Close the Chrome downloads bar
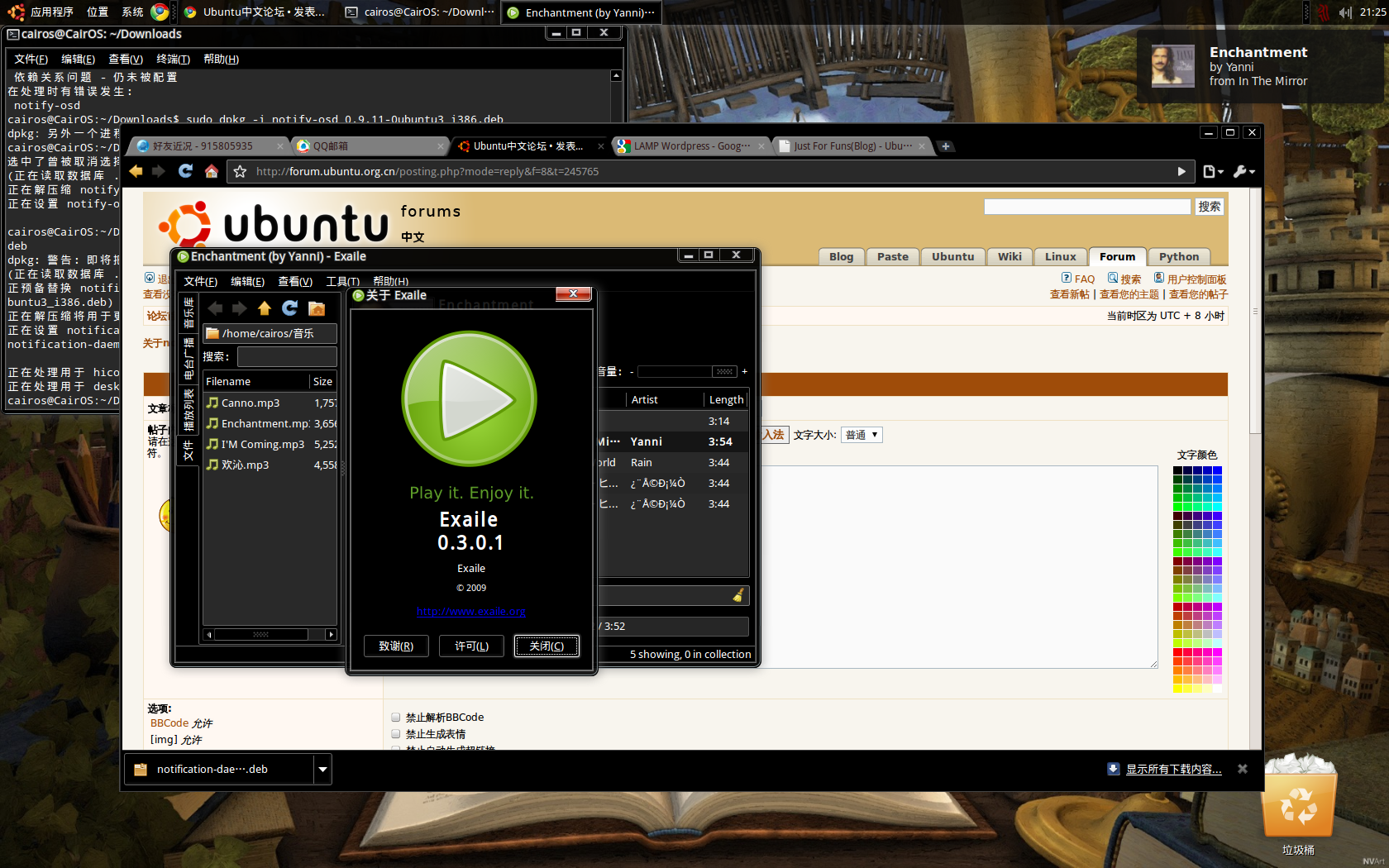 pos(1243,769)
